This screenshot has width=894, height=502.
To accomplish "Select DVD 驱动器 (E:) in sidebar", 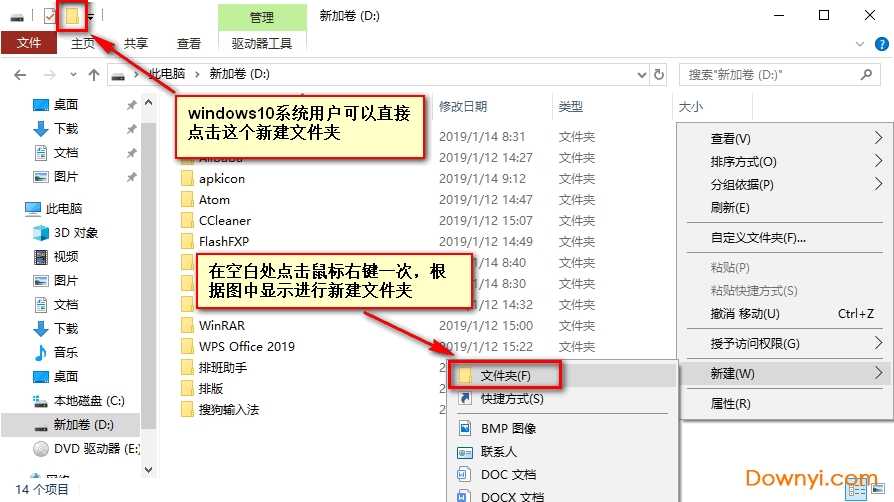I will pos(86,448).
